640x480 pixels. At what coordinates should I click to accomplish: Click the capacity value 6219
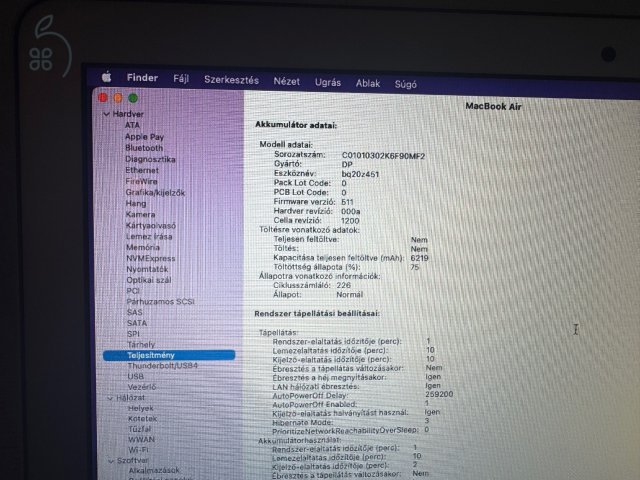click(420, 258)
